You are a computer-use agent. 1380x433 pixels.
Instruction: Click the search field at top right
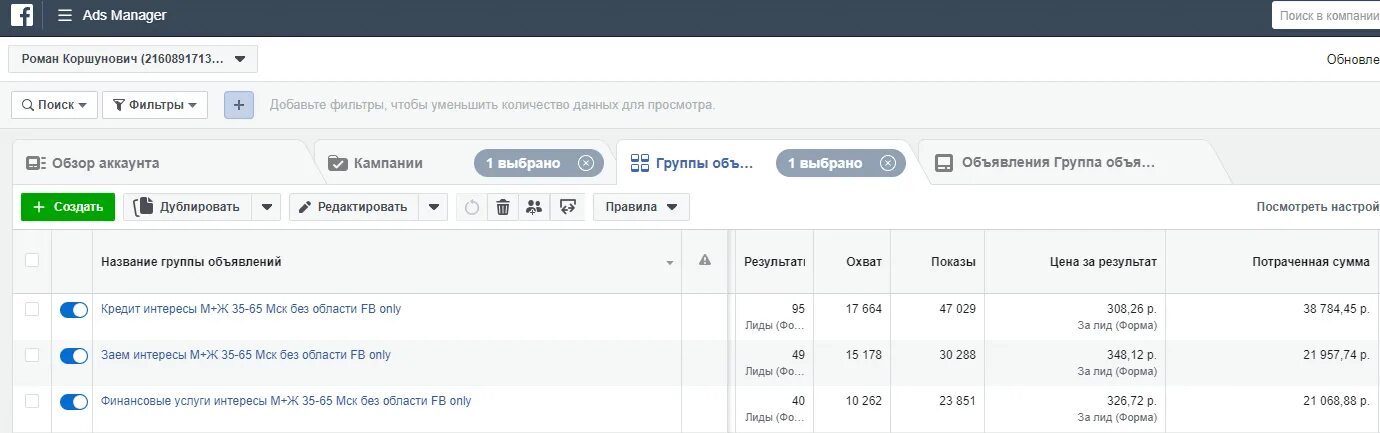pyautogui.click(x=1326, y=16)
